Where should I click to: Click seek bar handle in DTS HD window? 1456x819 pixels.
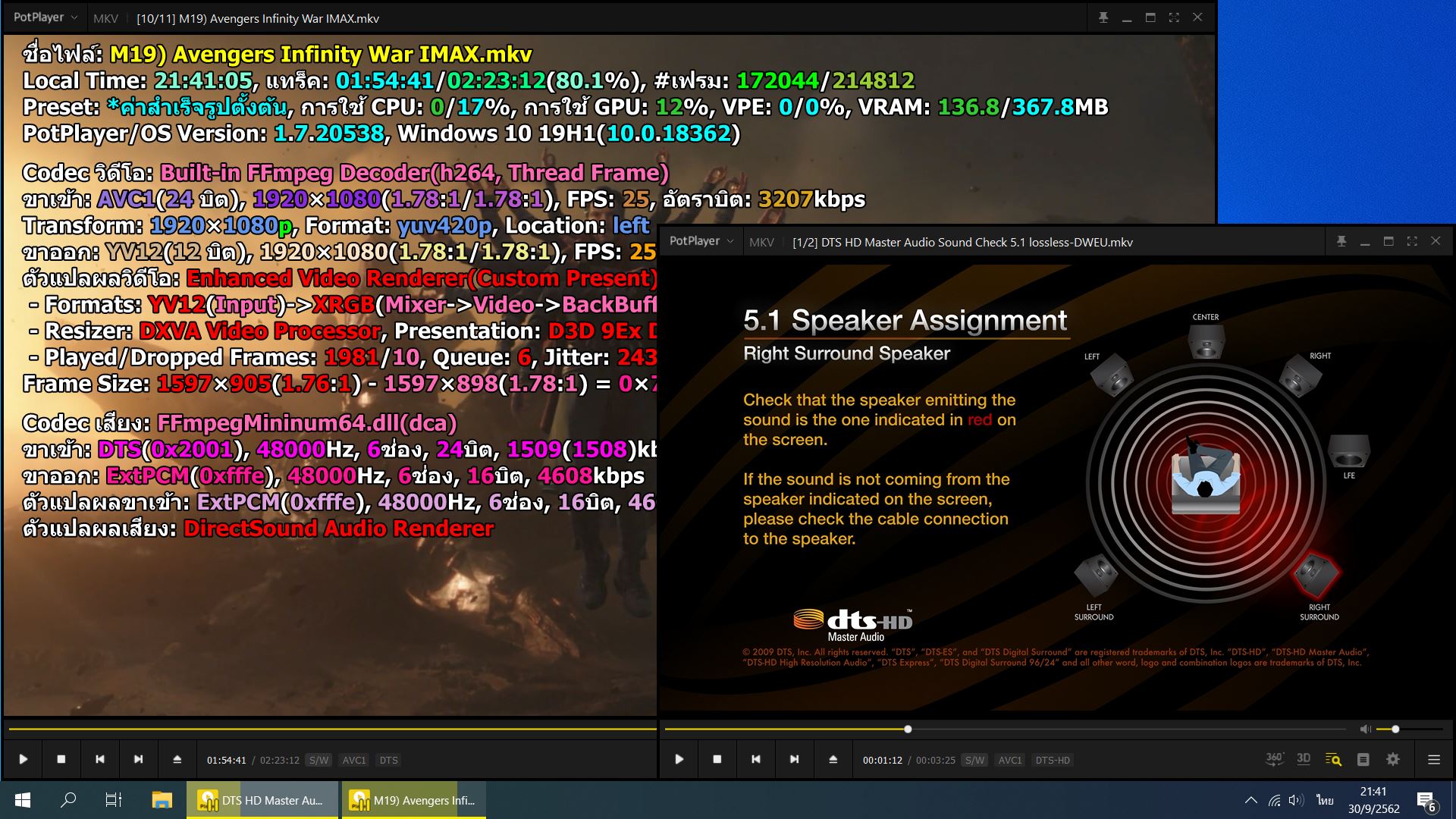pyautogui.click(x=908, y=729)
